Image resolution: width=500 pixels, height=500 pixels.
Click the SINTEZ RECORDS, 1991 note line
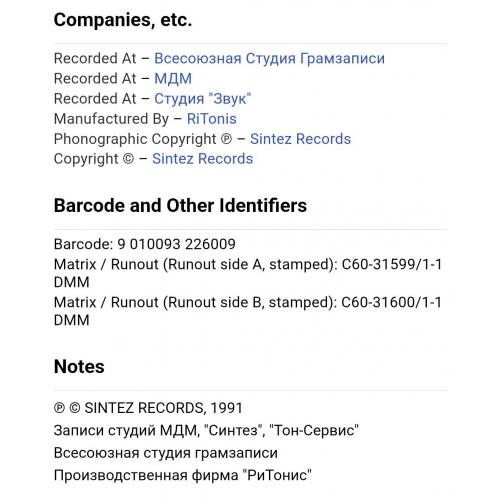(148, 408)
